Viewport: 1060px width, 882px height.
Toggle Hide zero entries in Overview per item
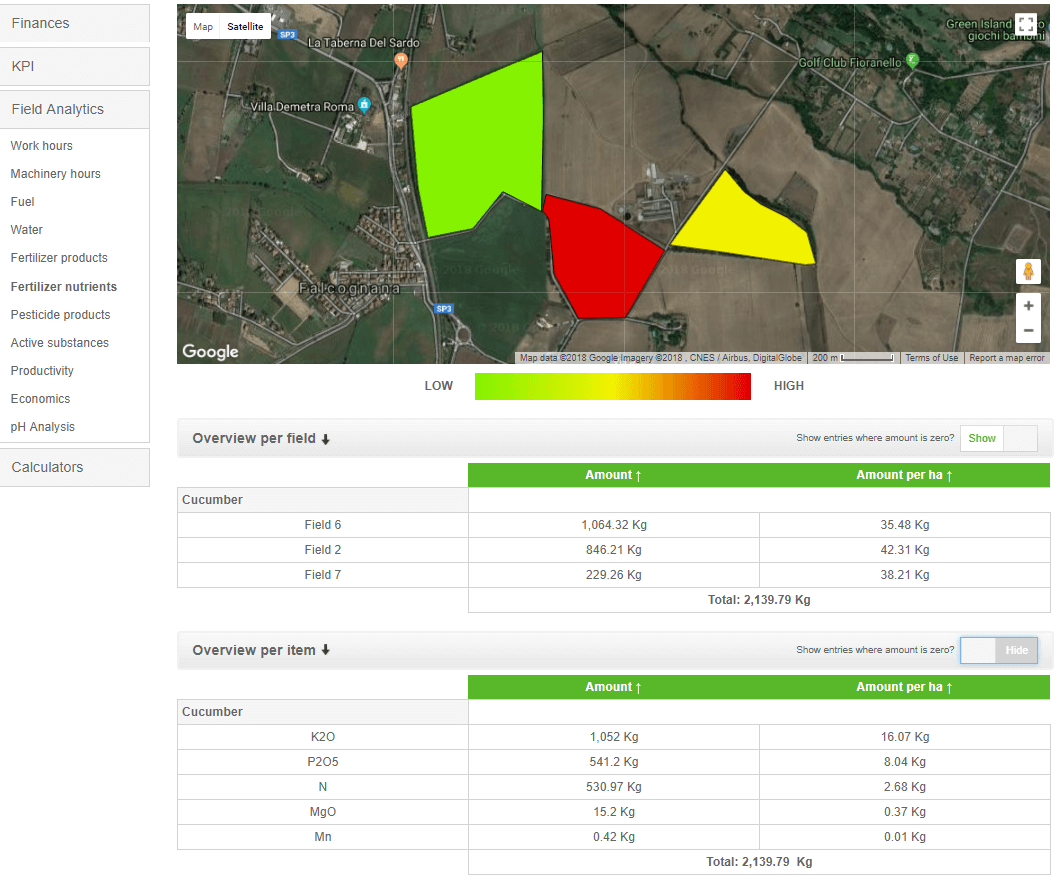pos(998,650)
